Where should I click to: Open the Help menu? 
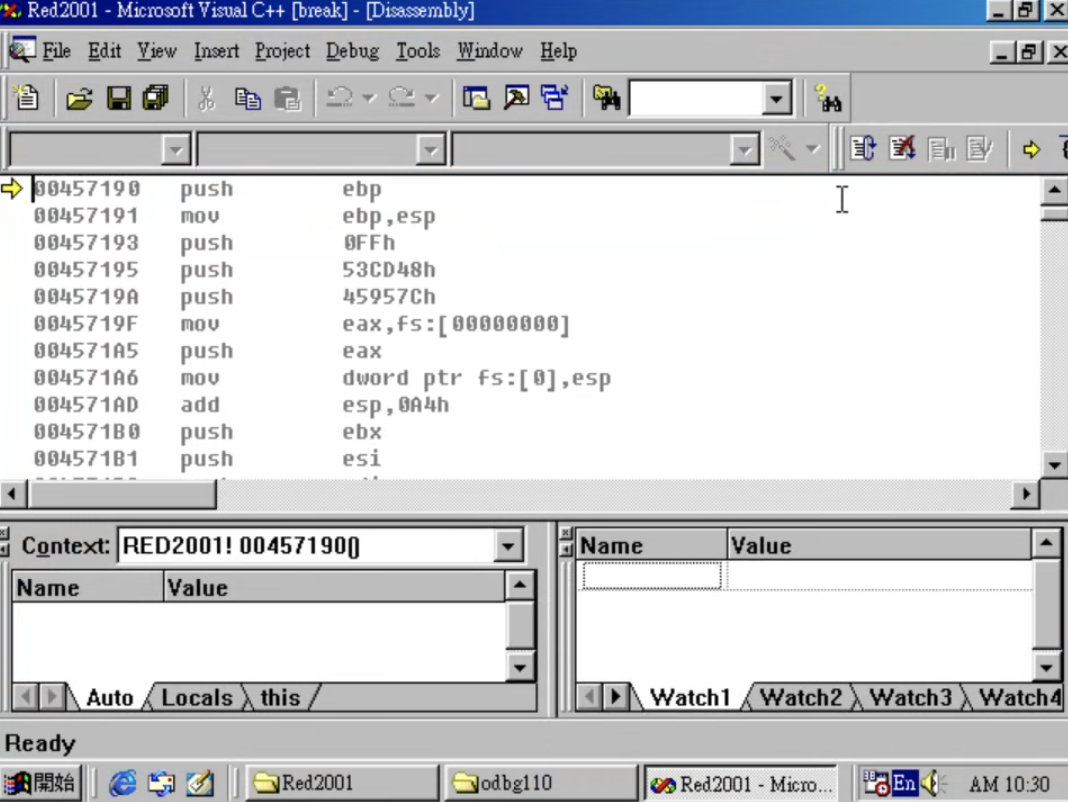pyautogui.click(x=559, y=51)
